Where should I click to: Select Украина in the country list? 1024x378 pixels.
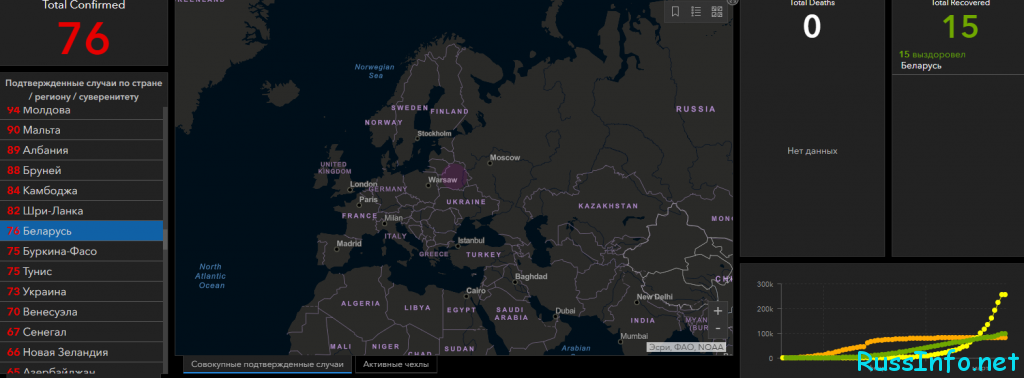82,292
